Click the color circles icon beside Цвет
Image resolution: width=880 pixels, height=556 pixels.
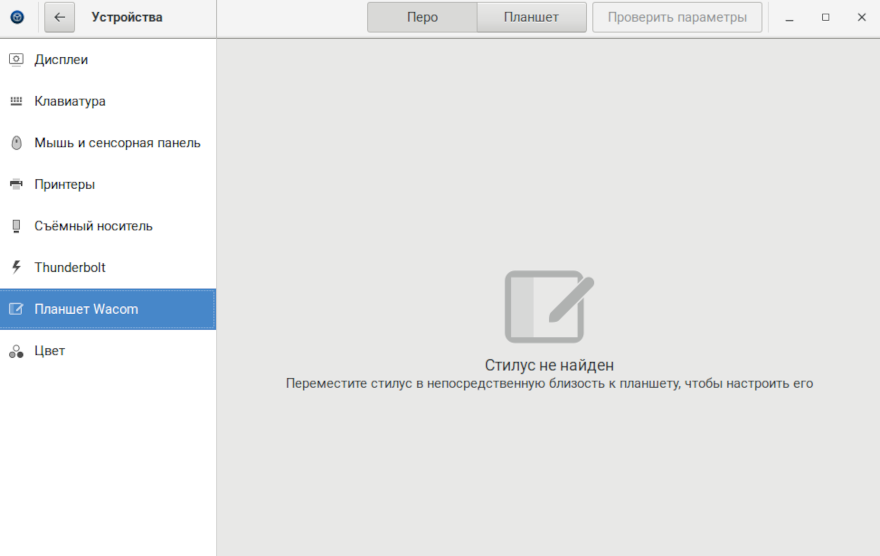click(x=16, y=351)
